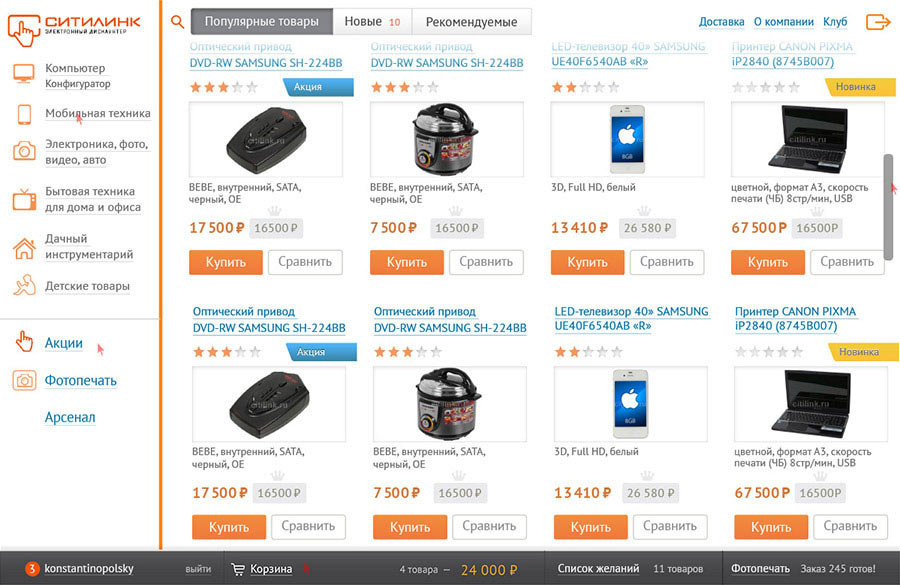Click the orange logout arrow icon
This screenshot has width=900, height=585.
pos(877,22)
